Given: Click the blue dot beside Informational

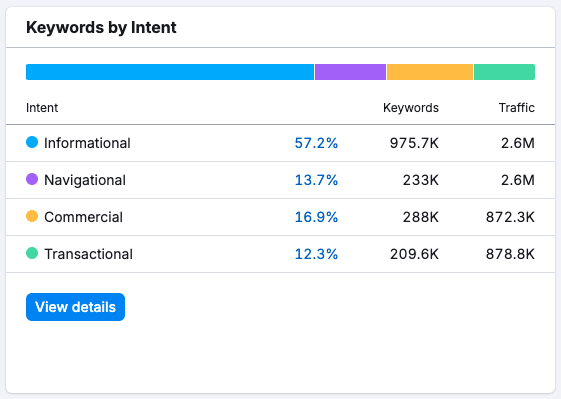Looking at the screenshot, I should coord(32,142).
